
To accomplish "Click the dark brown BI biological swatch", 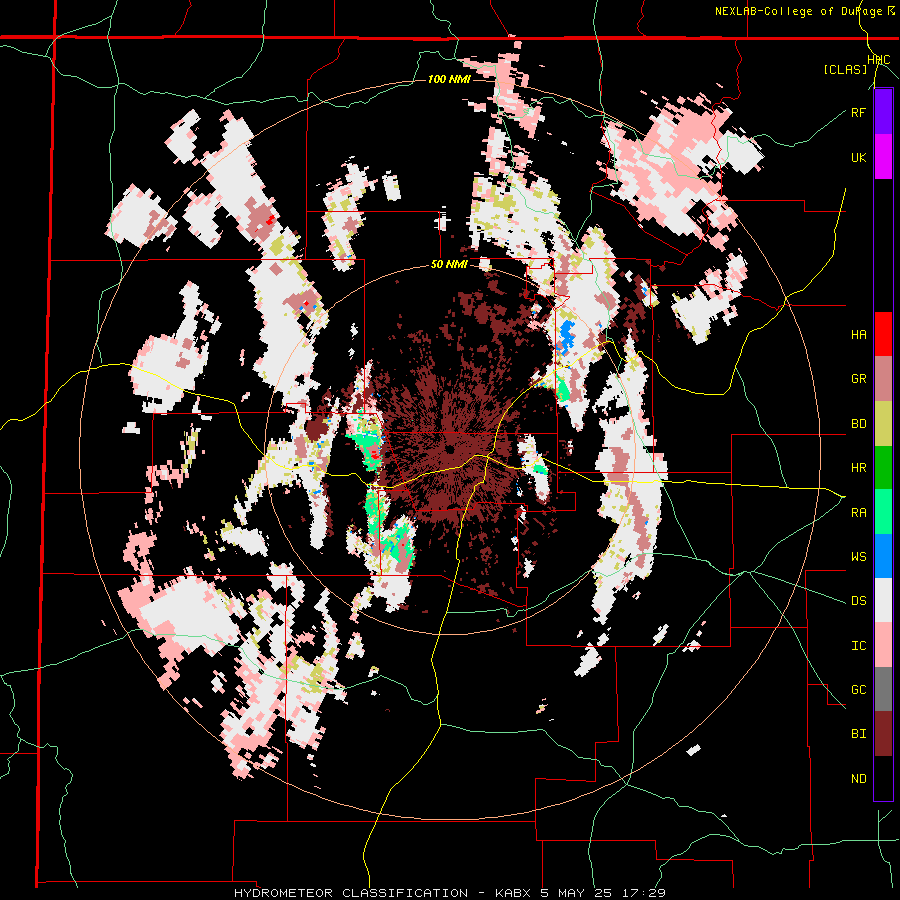I will tap(883, 734).
